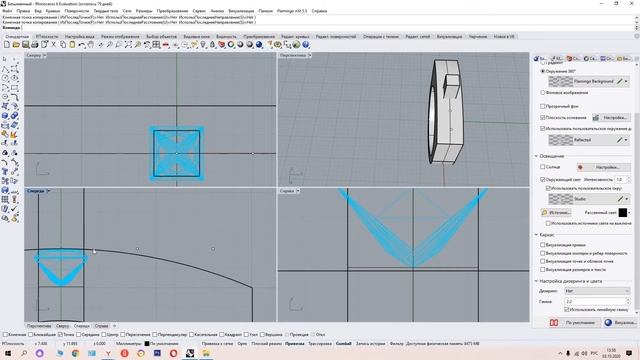Click the Open file folder icon
The width and height of the screenshot is (640, 360).
point(16,45)
